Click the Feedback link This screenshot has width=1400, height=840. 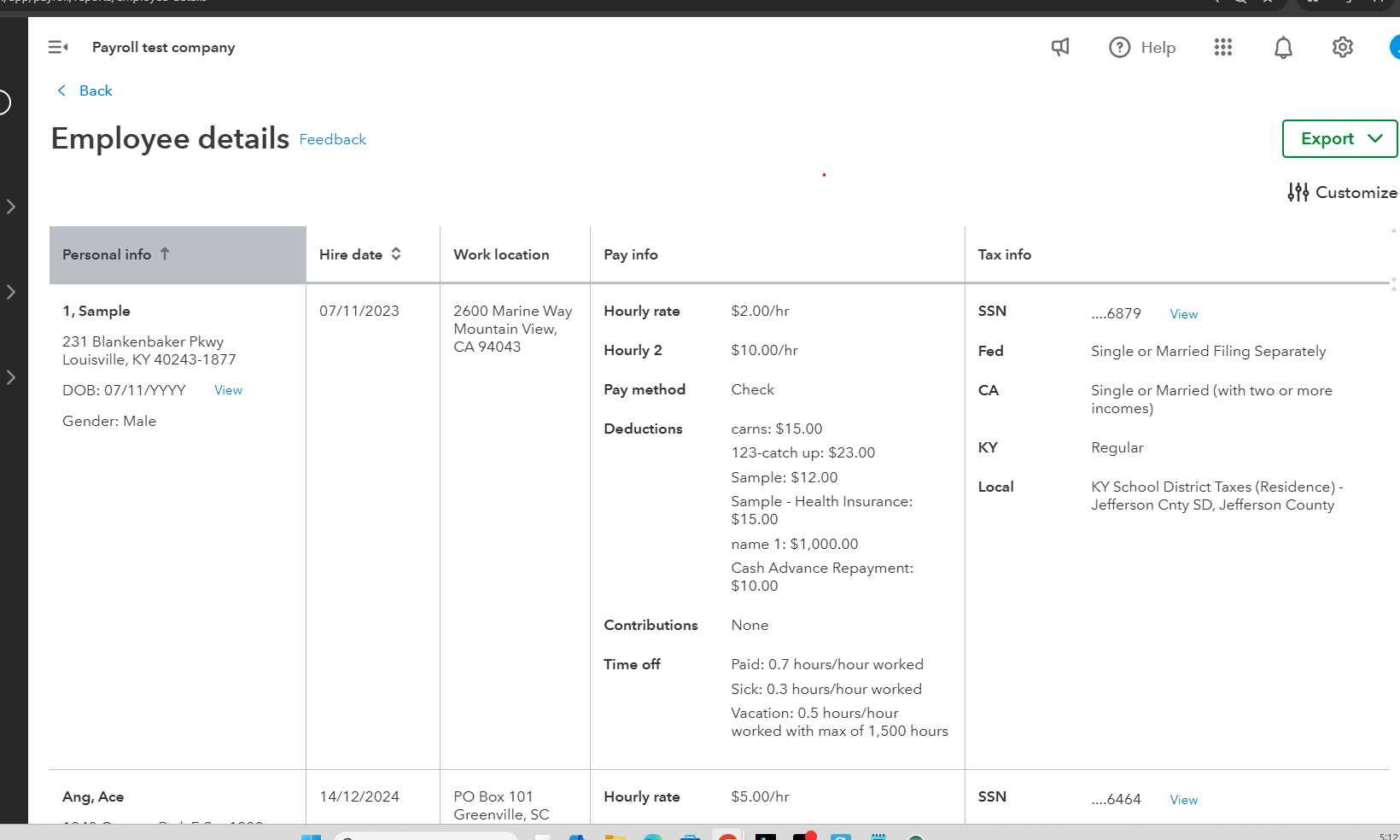pos(332,139)
